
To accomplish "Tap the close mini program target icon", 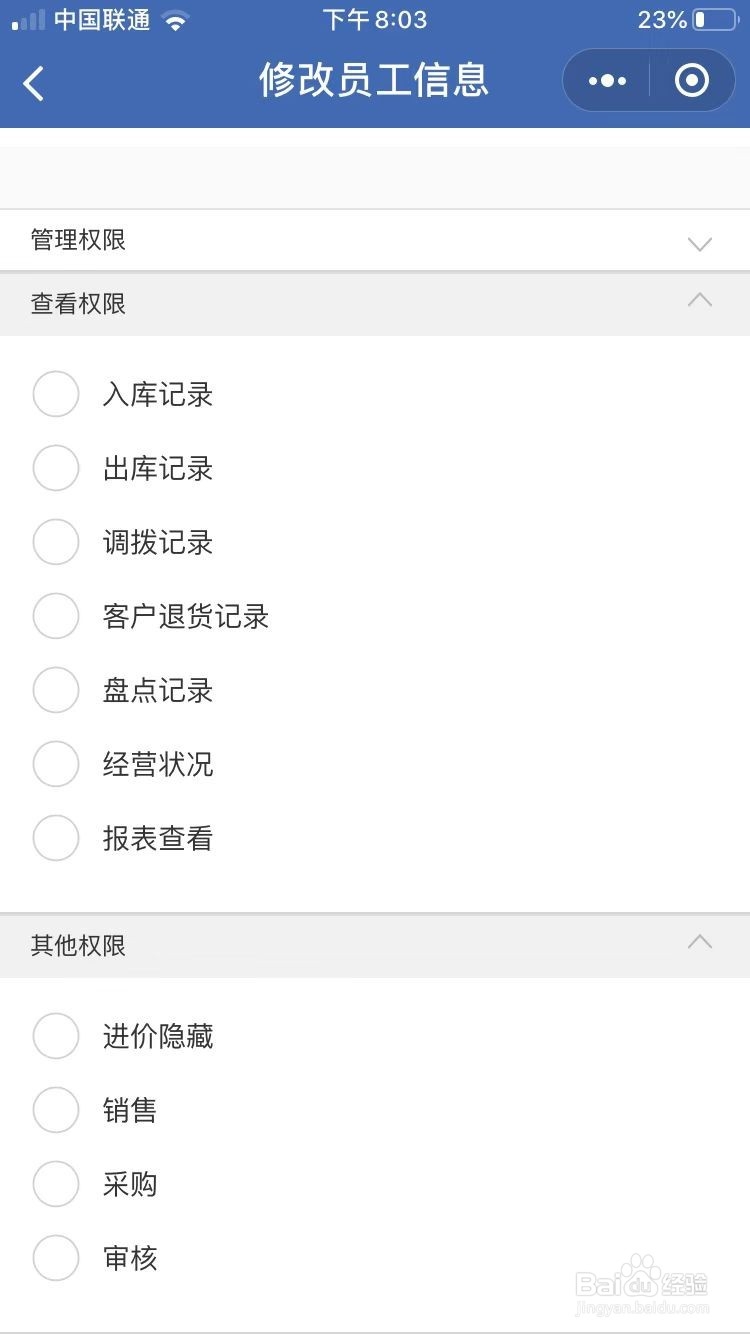I will 691,81.
